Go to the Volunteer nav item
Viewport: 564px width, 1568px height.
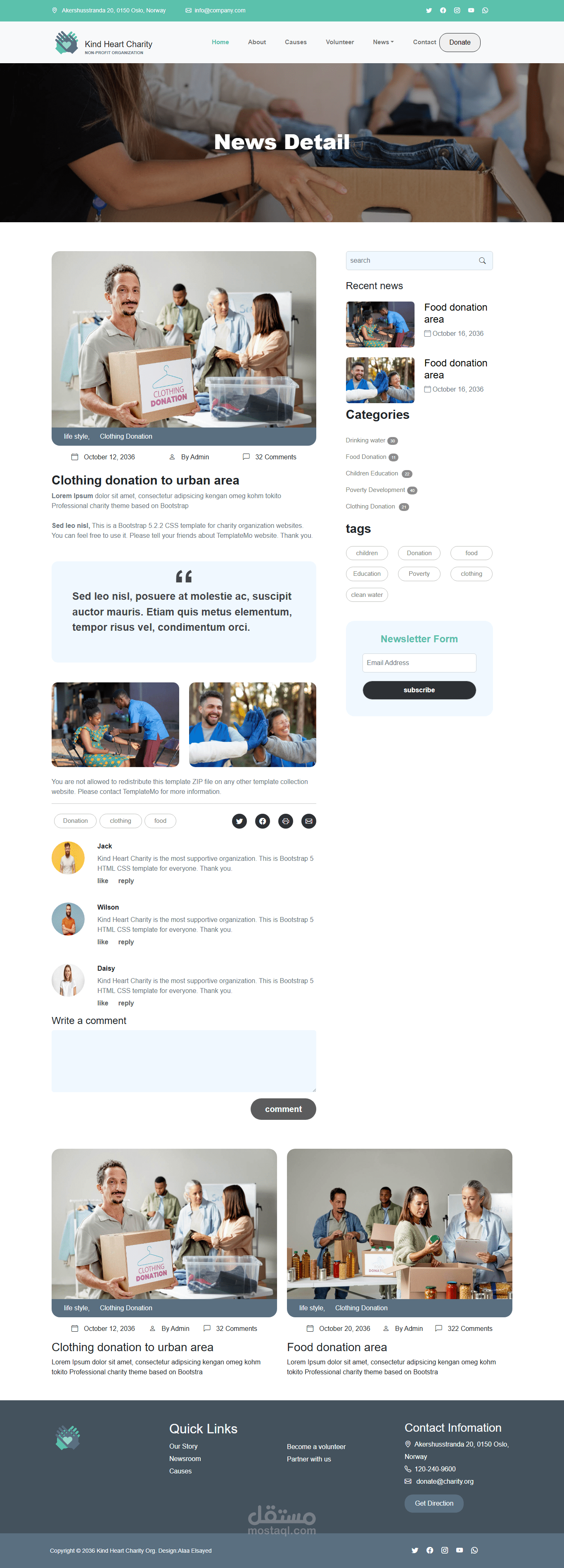[x=339, y=42]
